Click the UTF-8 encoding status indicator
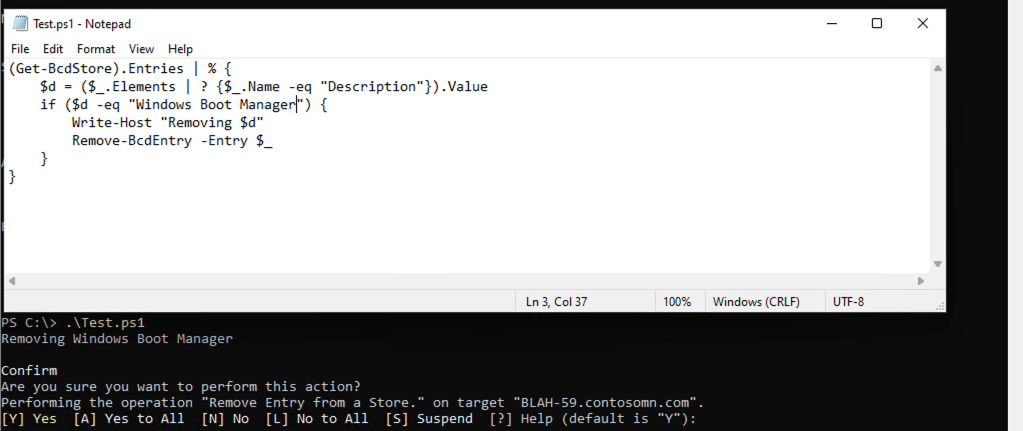The width and height of the screenshot is (1023, 431). click(849, 301)
